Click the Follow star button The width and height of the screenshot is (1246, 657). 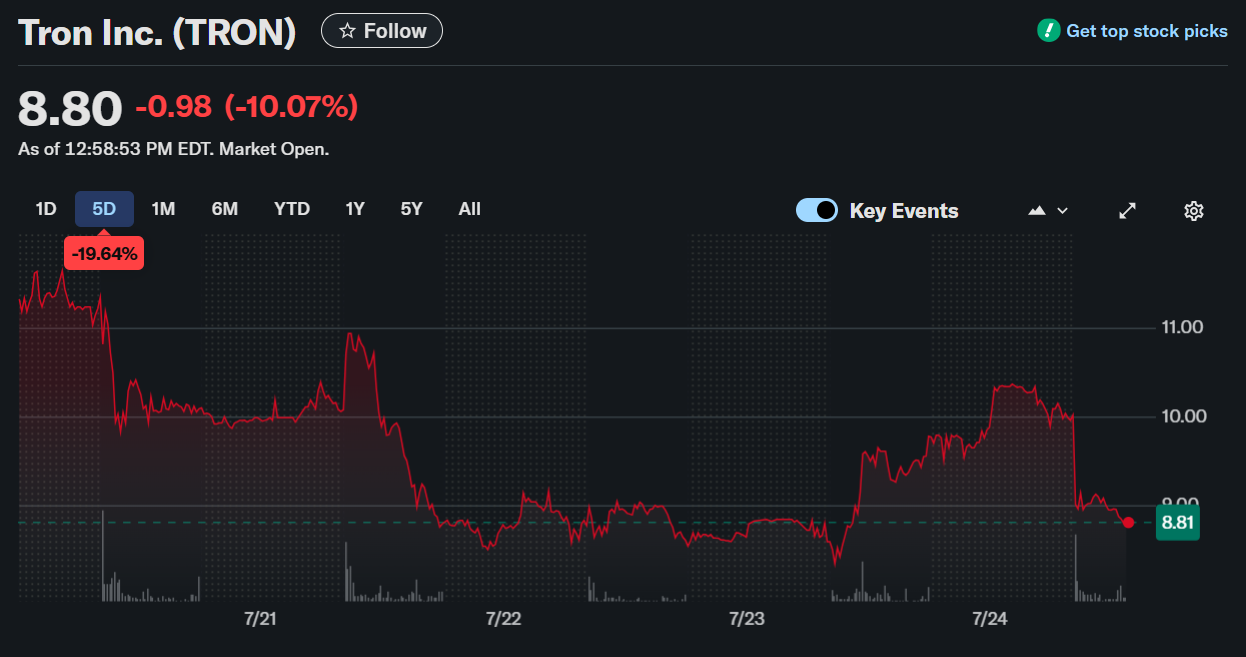point(381,31)
